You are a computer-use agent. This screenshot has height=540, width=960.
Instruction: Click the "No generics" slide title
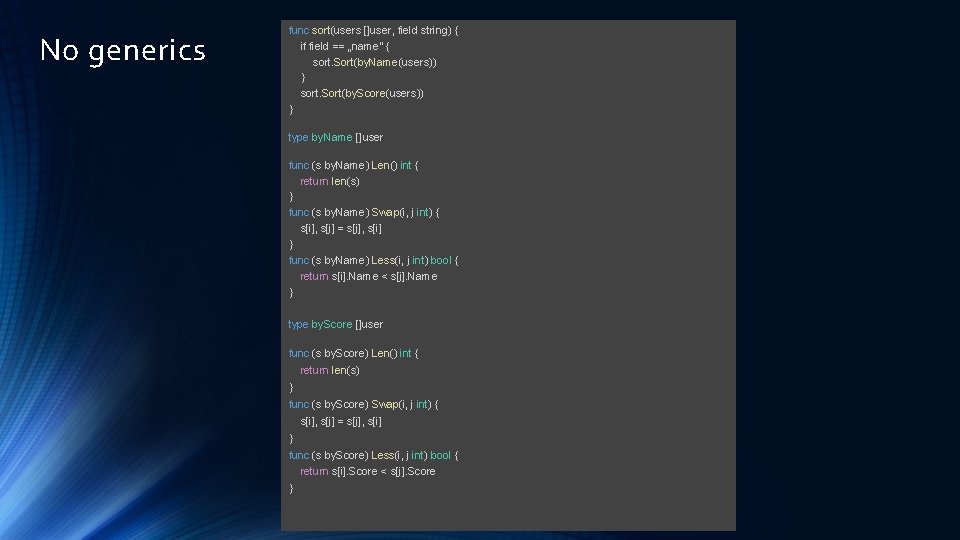122,50
